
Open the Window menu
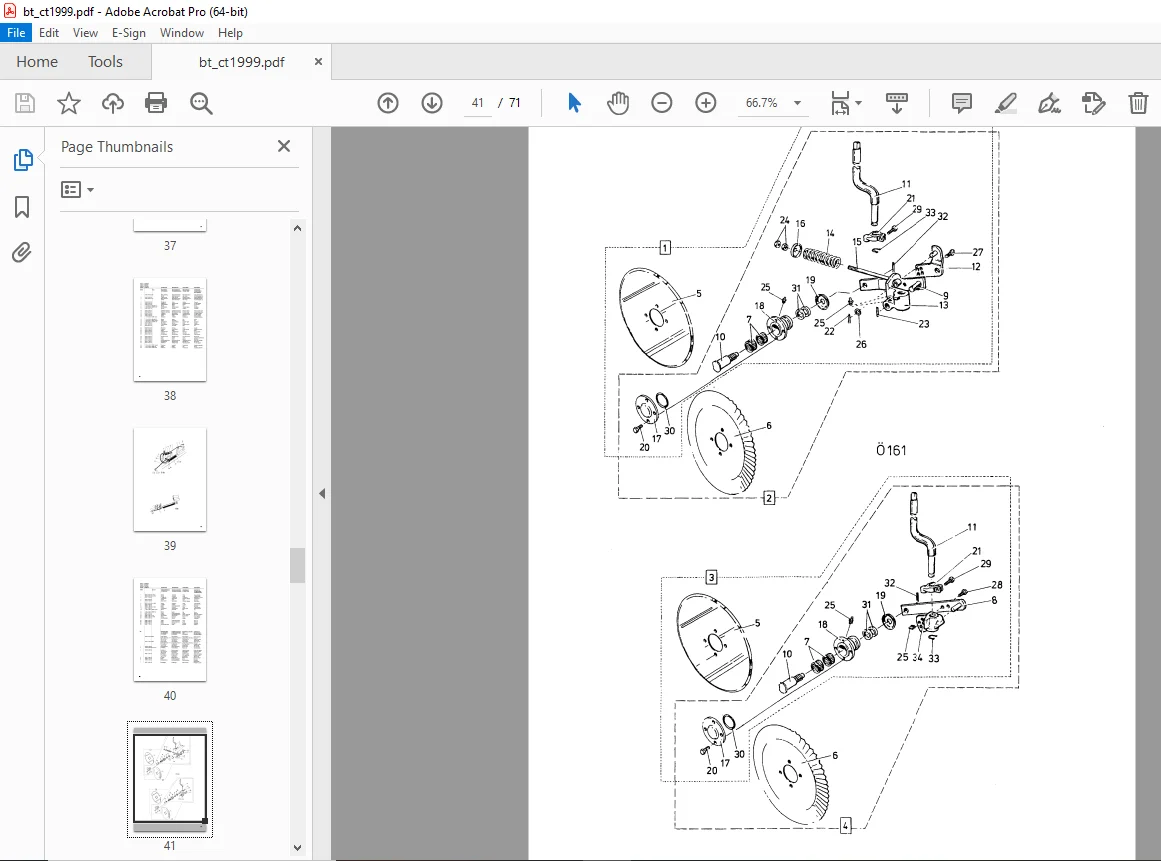[x=182, y=33]
